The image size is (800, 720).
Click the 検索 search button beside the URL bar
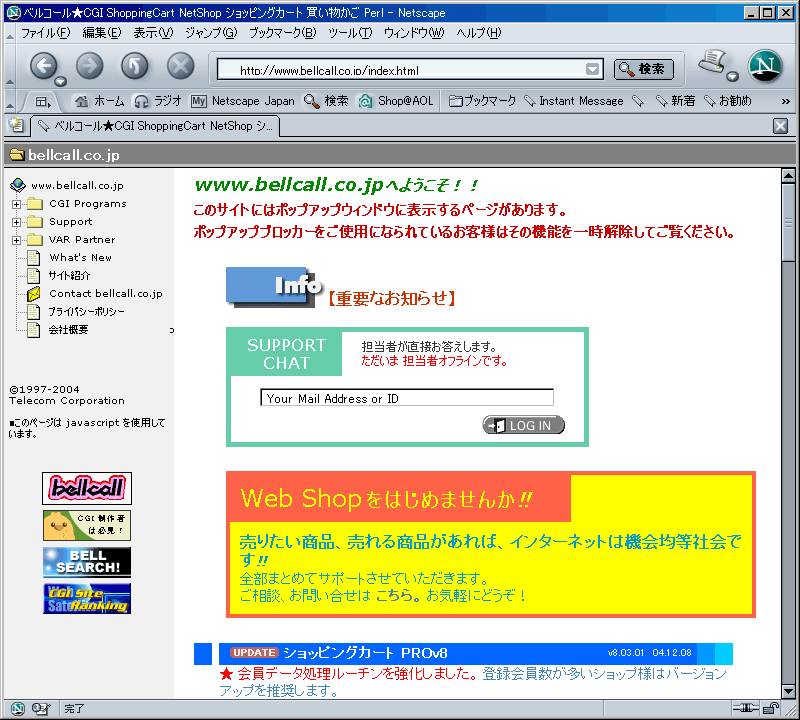[643, 69]
